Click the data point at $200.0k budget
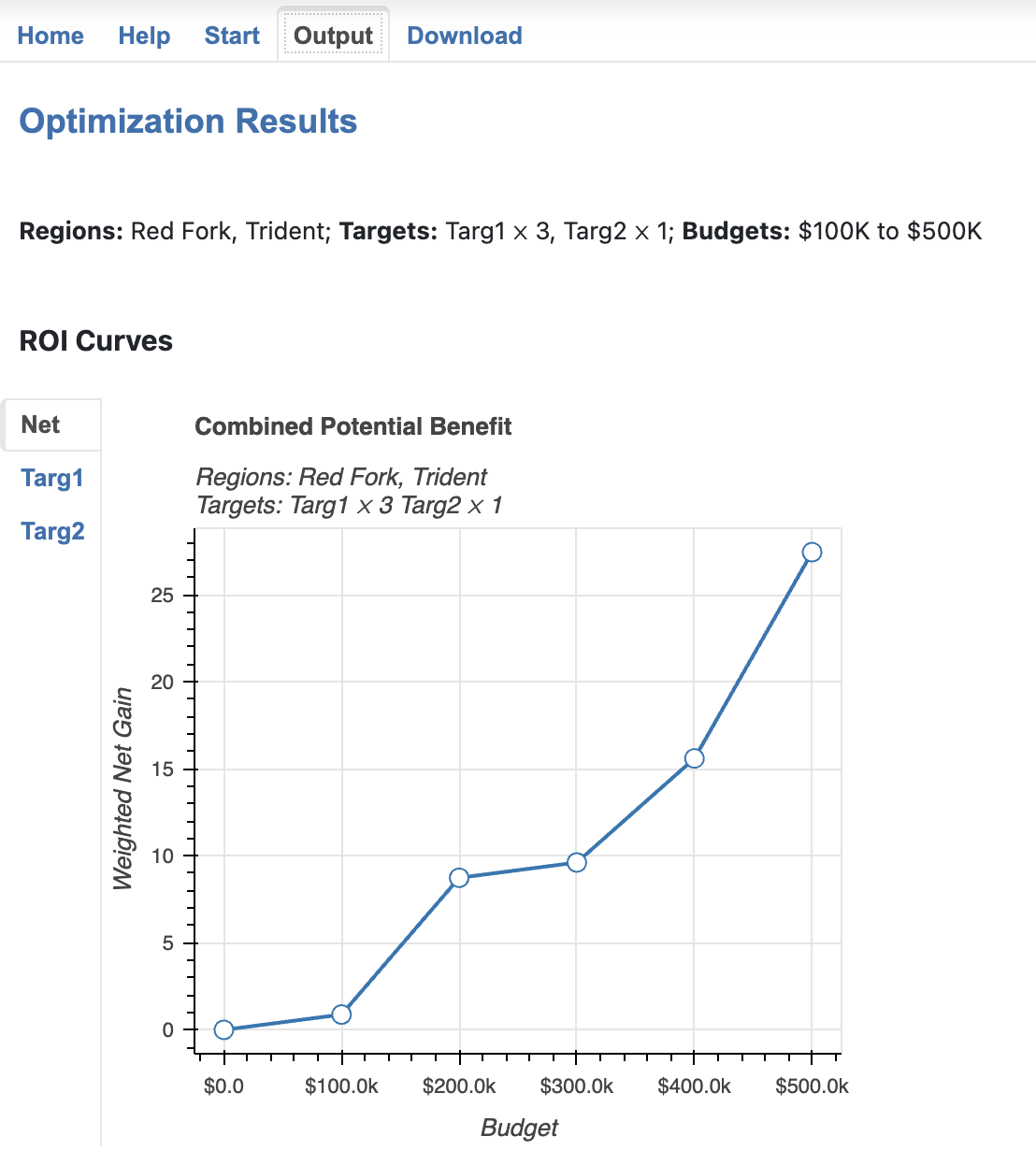Screen dimensions: 1036x1165 pos(459,877)
